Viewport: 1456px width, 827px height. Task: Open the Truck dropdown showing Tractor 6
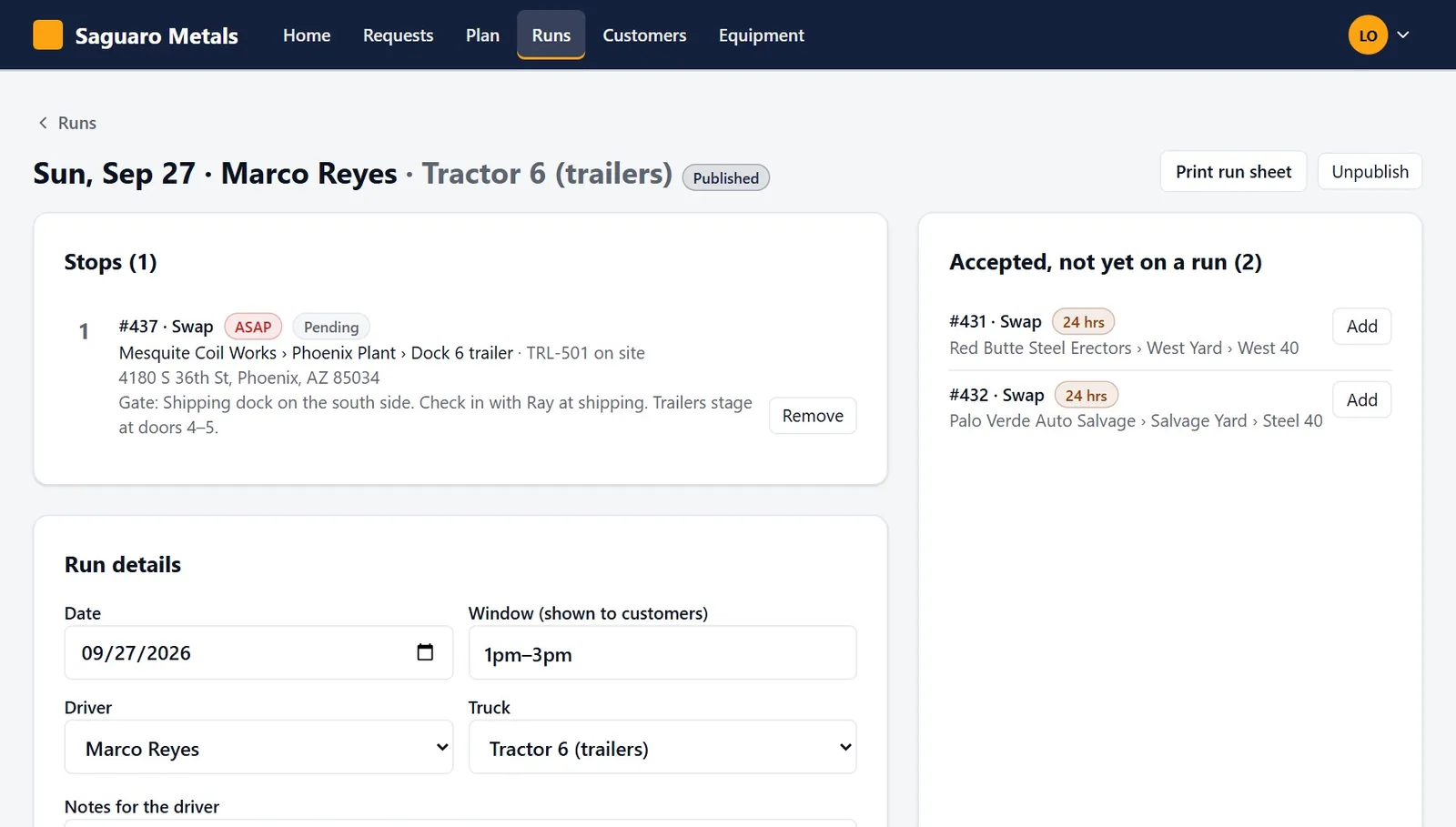coord(662,748)
